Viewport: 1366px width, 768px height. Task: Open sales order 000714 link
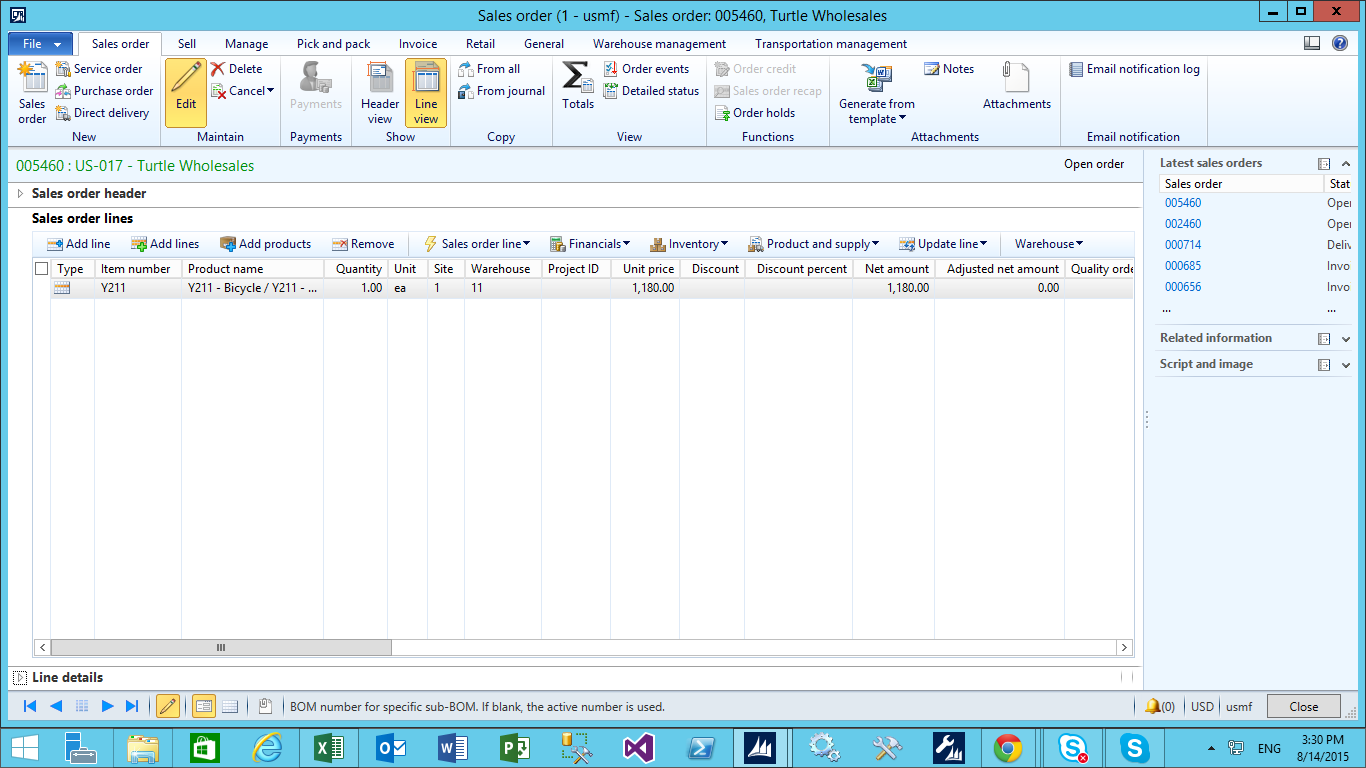1183,245
